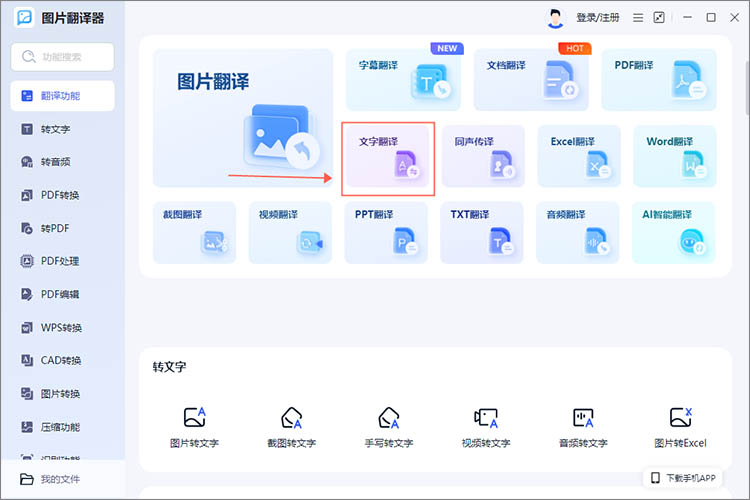Open the 字幕翻译 subtitle translation tile
This screenshot has height=500, width=750.
click(x=403, y=80)
